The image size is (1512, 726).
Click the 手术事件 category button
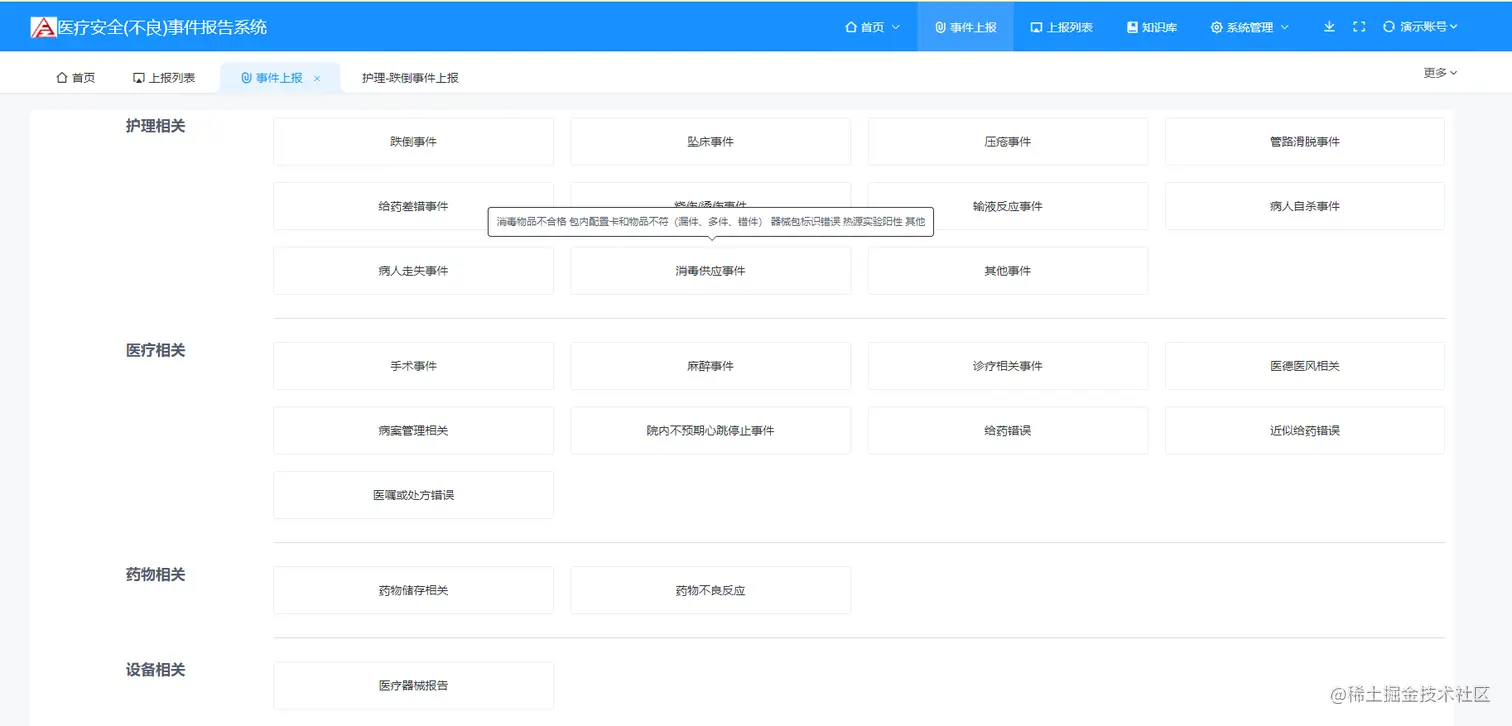[x=413, y=365]
